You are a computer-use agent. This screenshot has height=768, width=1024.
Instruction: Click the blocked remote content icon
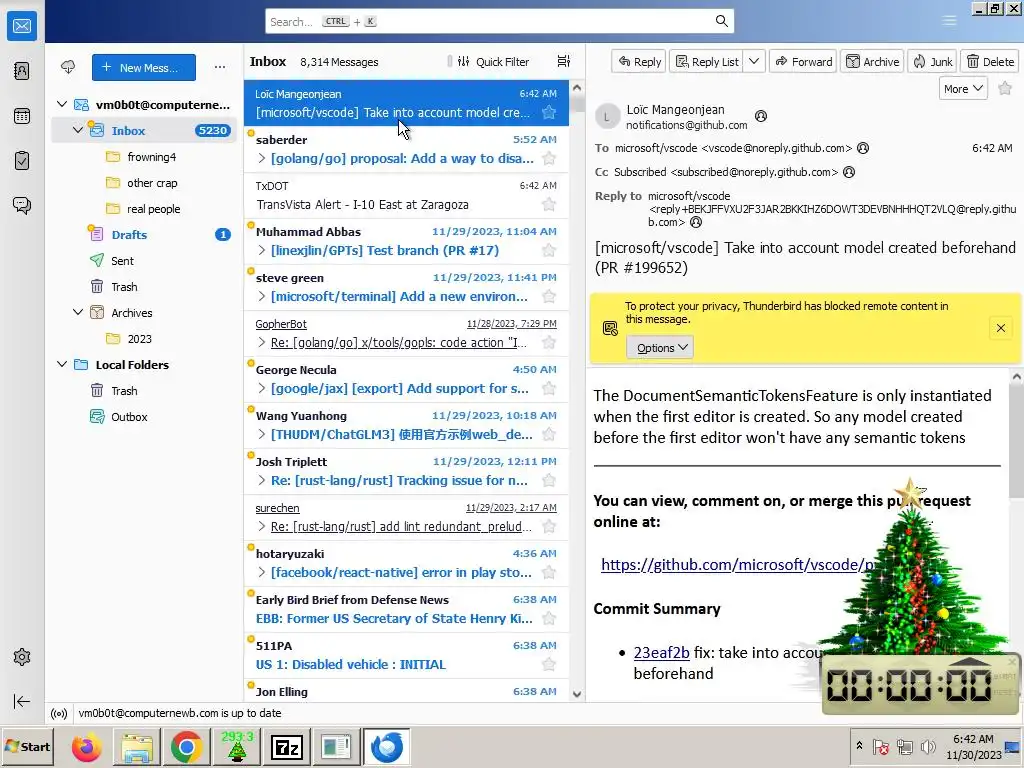tap(610, 328)
